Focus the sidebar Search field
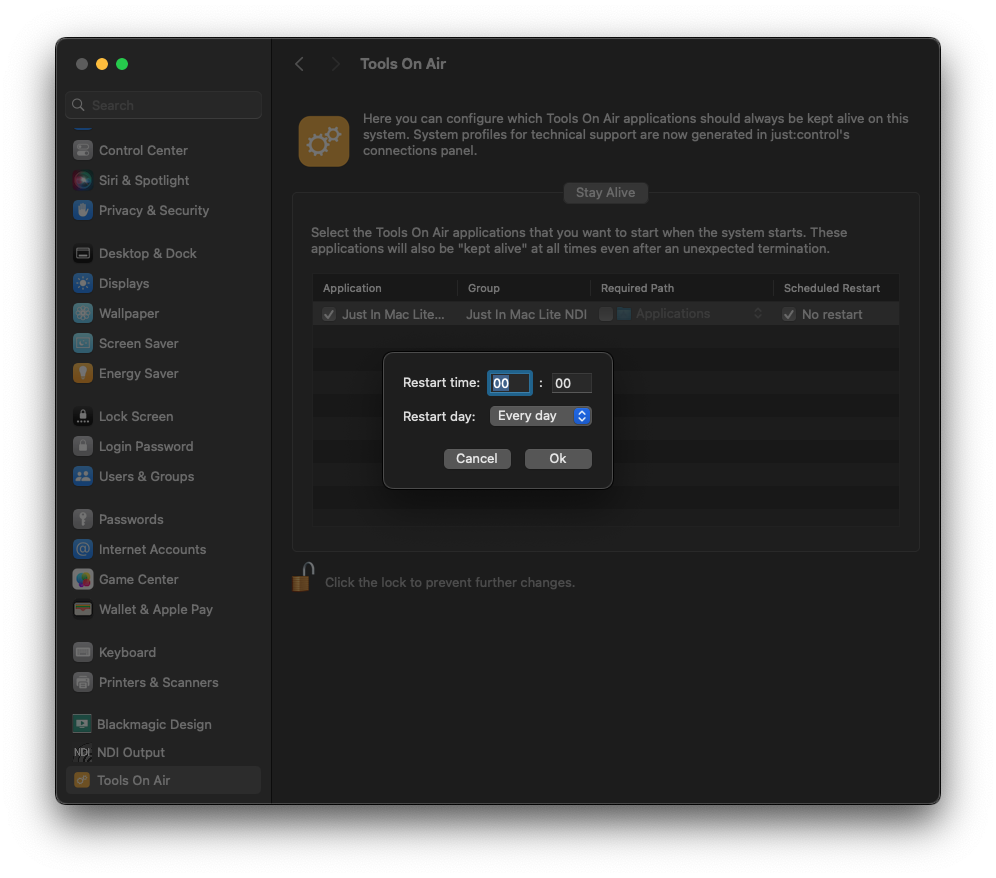The height and width of the screenshot is (878, 996). tap(163, 105)
